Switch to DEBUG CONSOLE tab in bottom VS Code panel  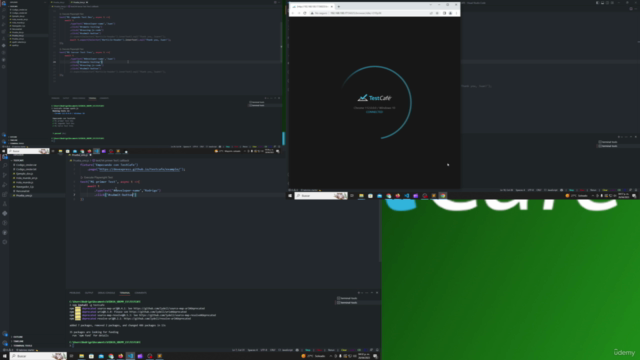pos(107,293)
